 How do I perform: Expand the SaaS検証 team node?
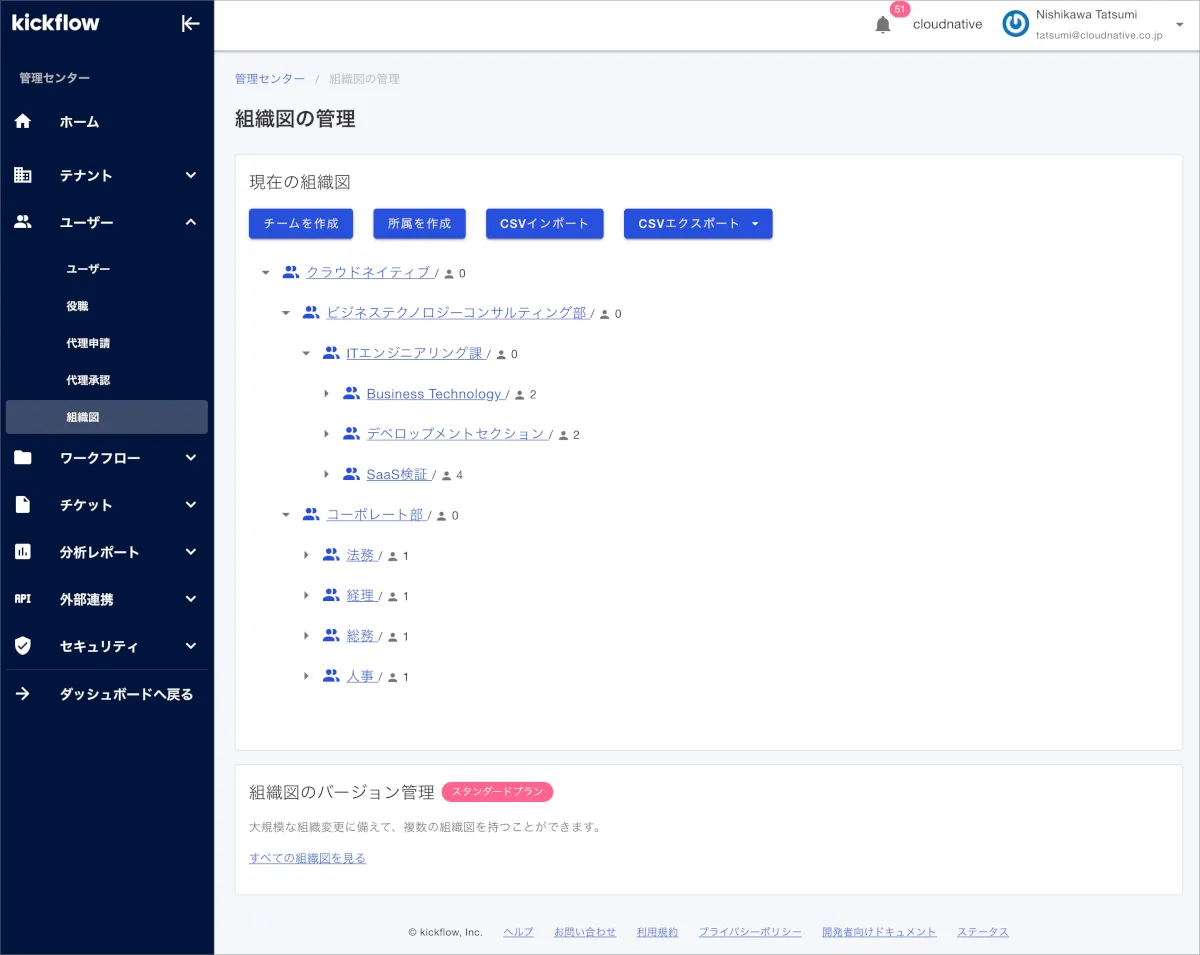click(326, 475)
